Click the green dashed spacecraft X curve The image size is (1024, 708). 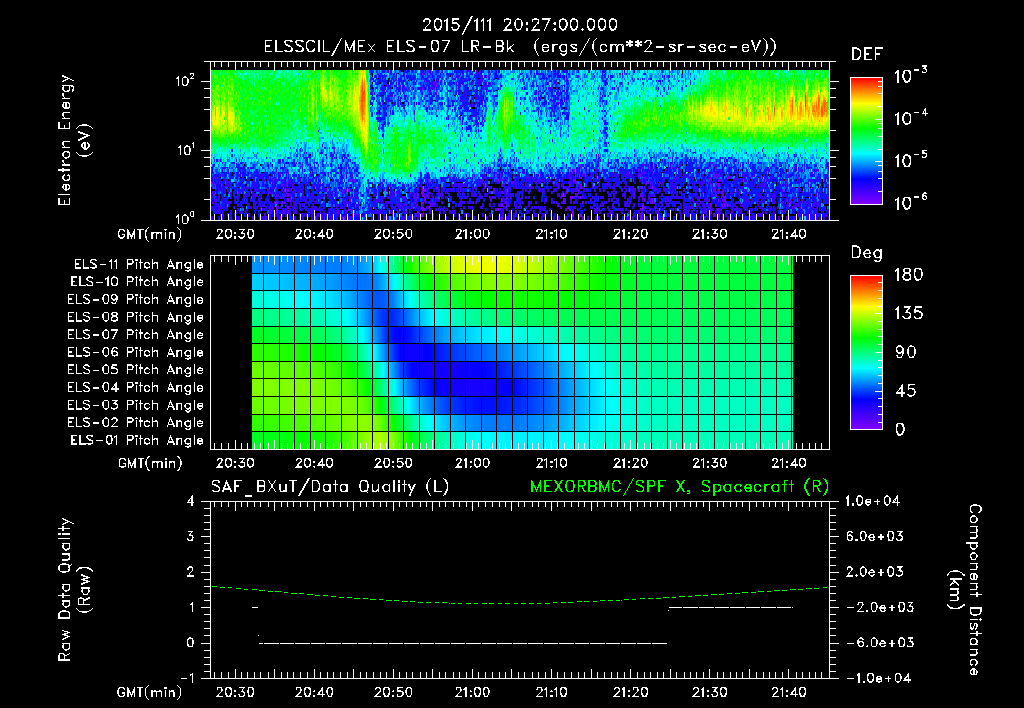[519, 597]
